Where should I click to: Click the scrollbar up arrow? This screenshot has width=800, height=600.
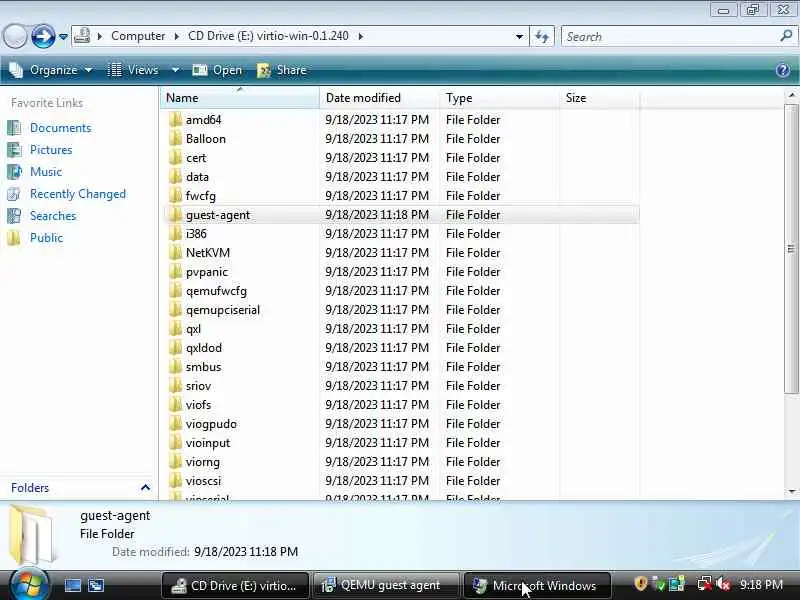point(791,95)
